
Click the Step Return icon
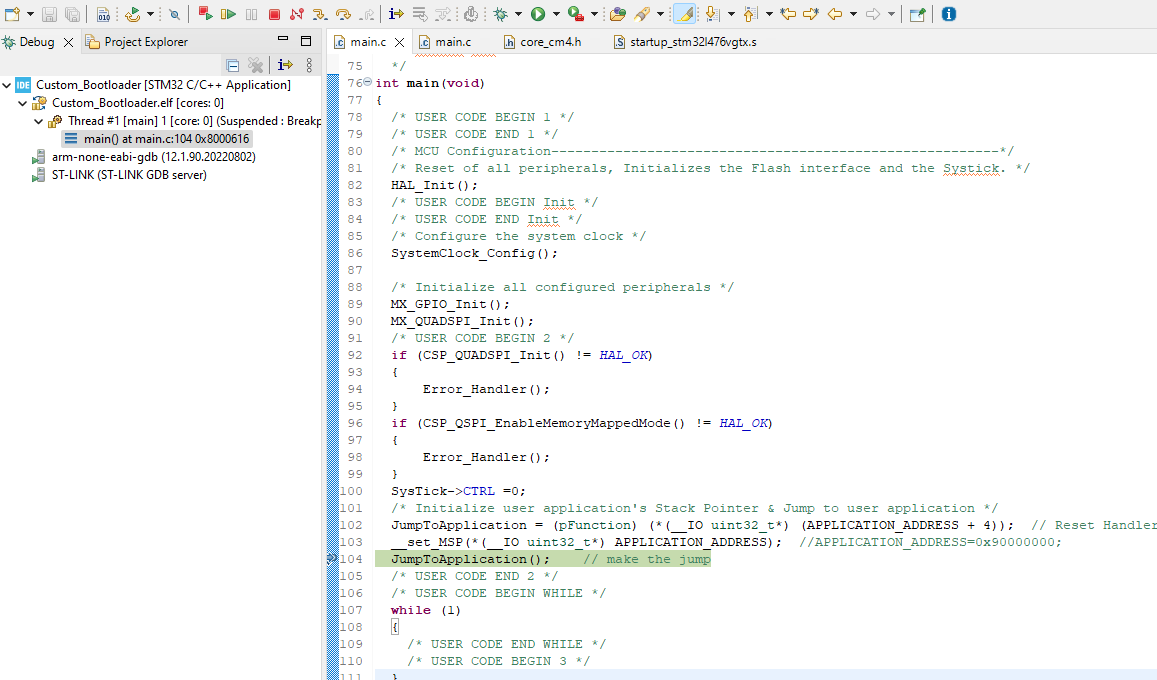(366, 14)
